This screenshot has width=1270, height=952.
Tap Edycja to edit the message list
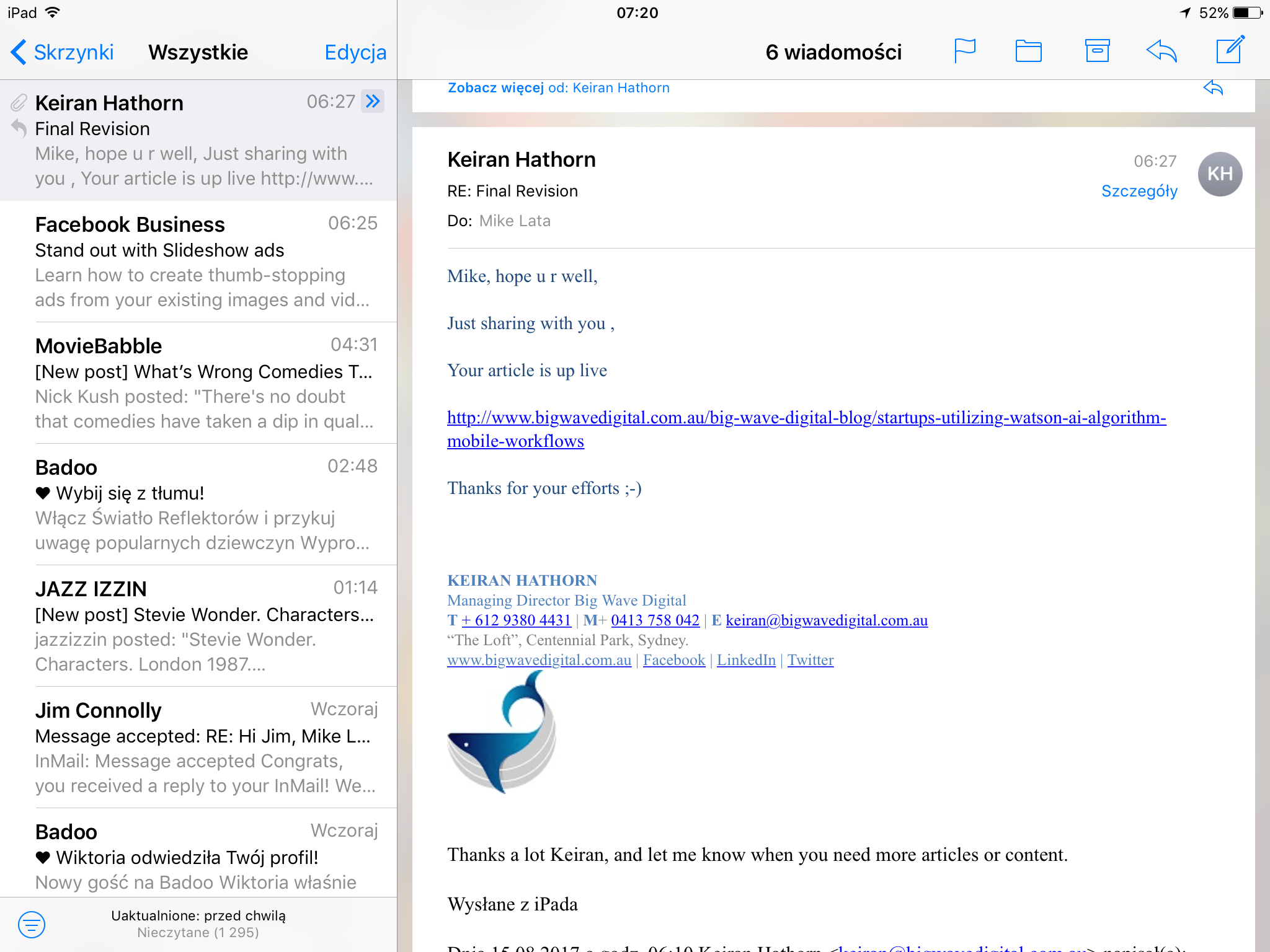(355, 52)
